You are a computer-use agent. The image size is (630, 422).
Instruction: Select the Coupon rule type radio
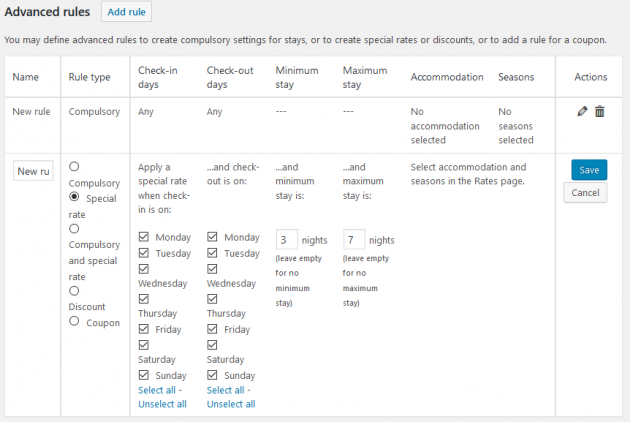74,321
